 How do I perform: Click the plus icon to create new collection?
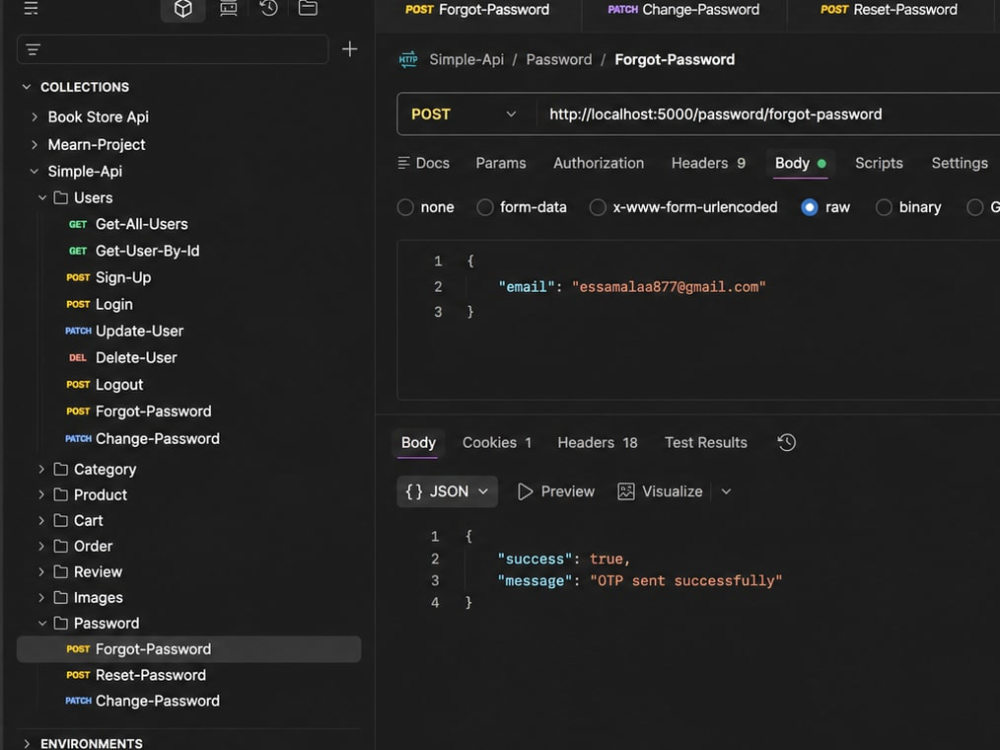[349, 49]
